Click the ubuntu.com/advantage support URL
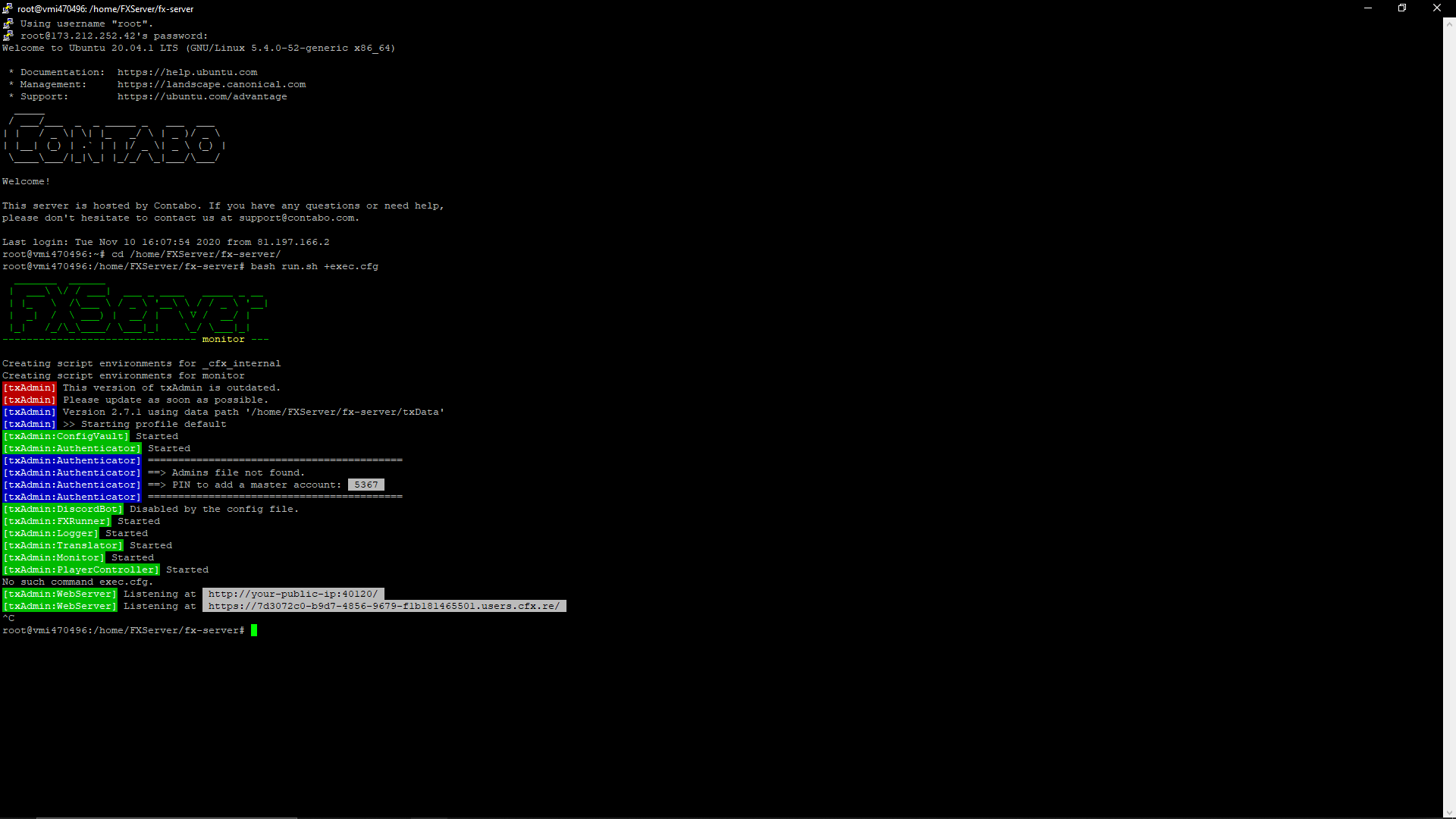The width and height of the screenshot is (1456, 819). point(202,96)
